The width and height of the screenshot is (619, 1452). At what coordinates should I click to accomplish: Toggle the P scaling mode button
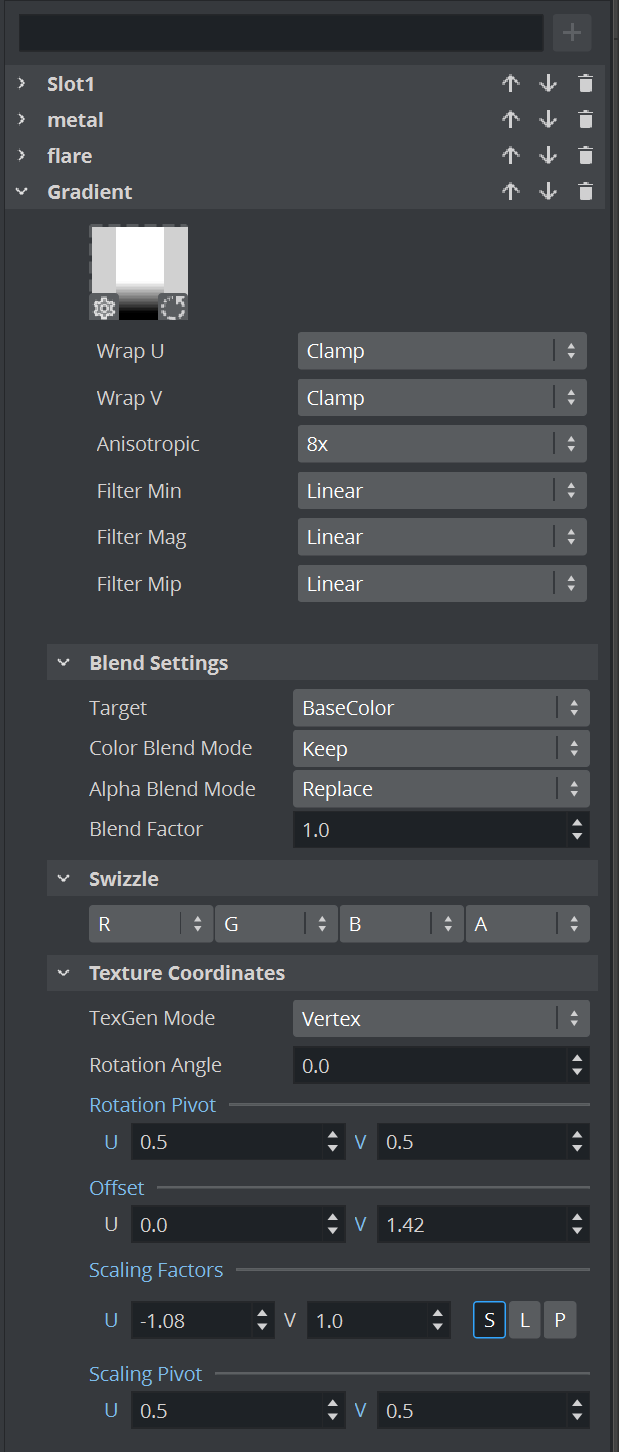560,1321
